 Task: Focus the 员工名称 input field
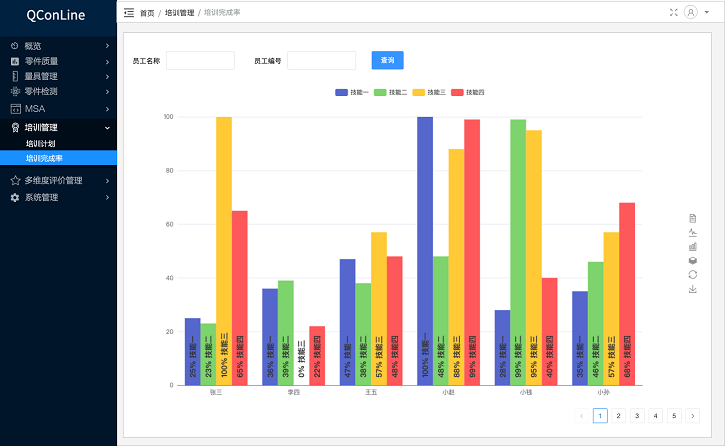(x=200, y=60)
